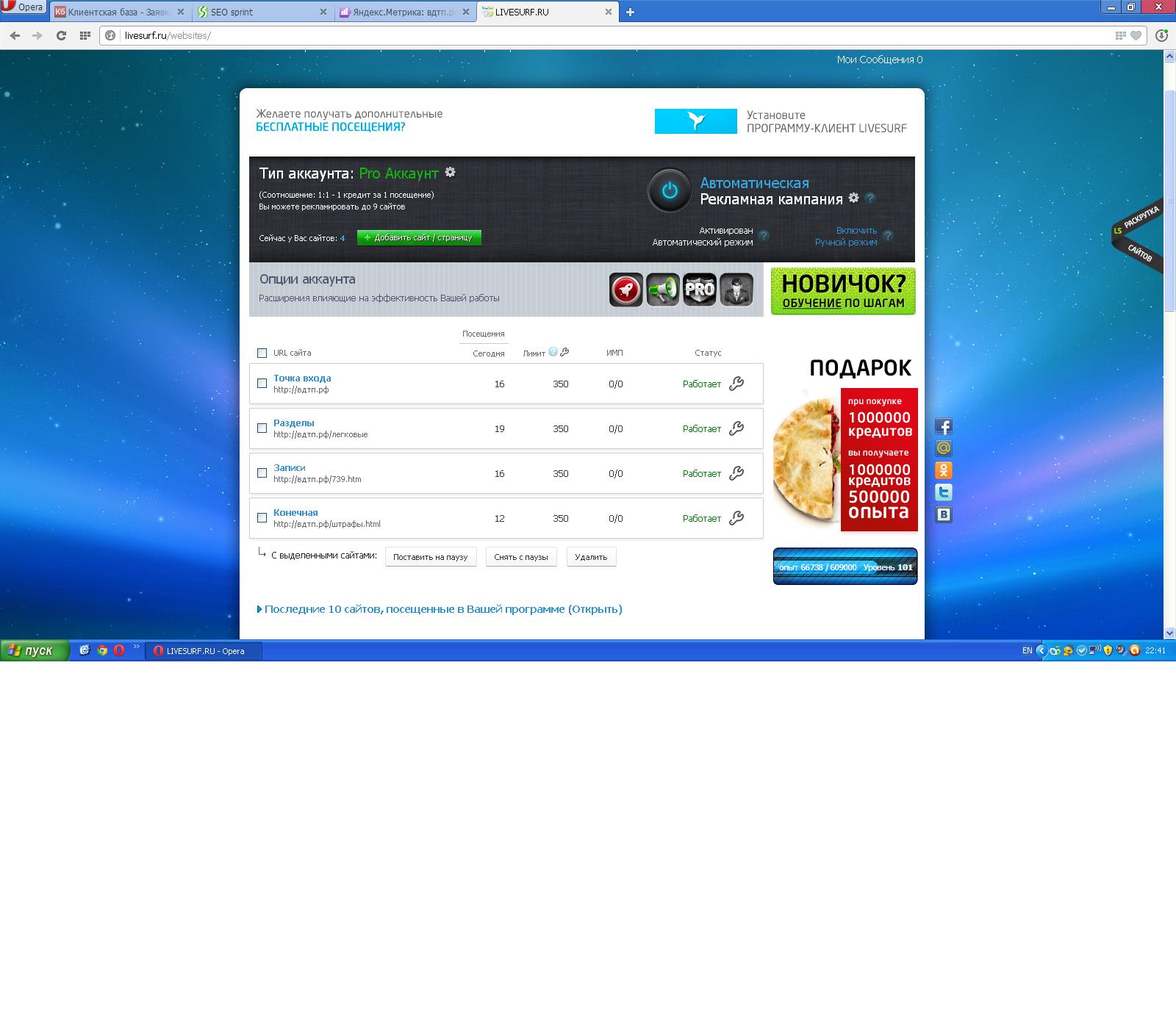Open Разделы site link
1176x1031 pixels.
293,423
